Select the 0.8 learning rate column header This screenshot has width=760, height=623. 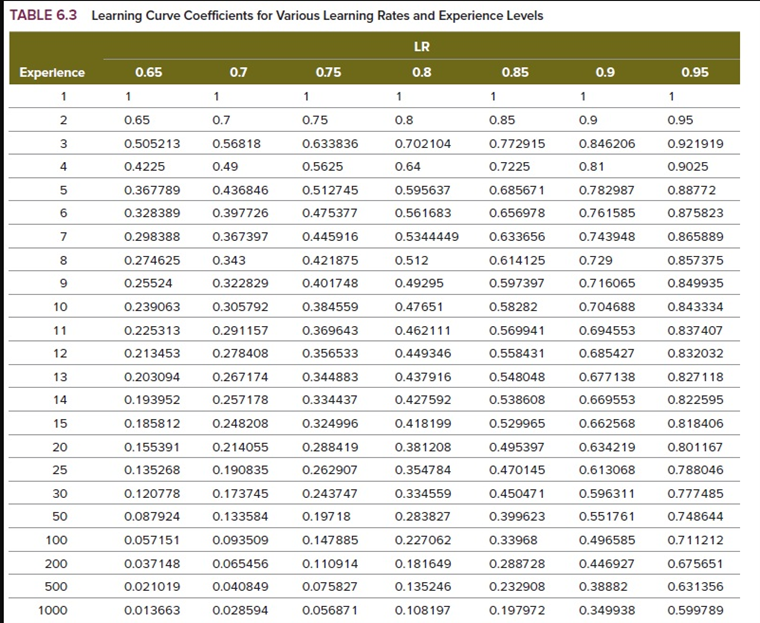422,72
